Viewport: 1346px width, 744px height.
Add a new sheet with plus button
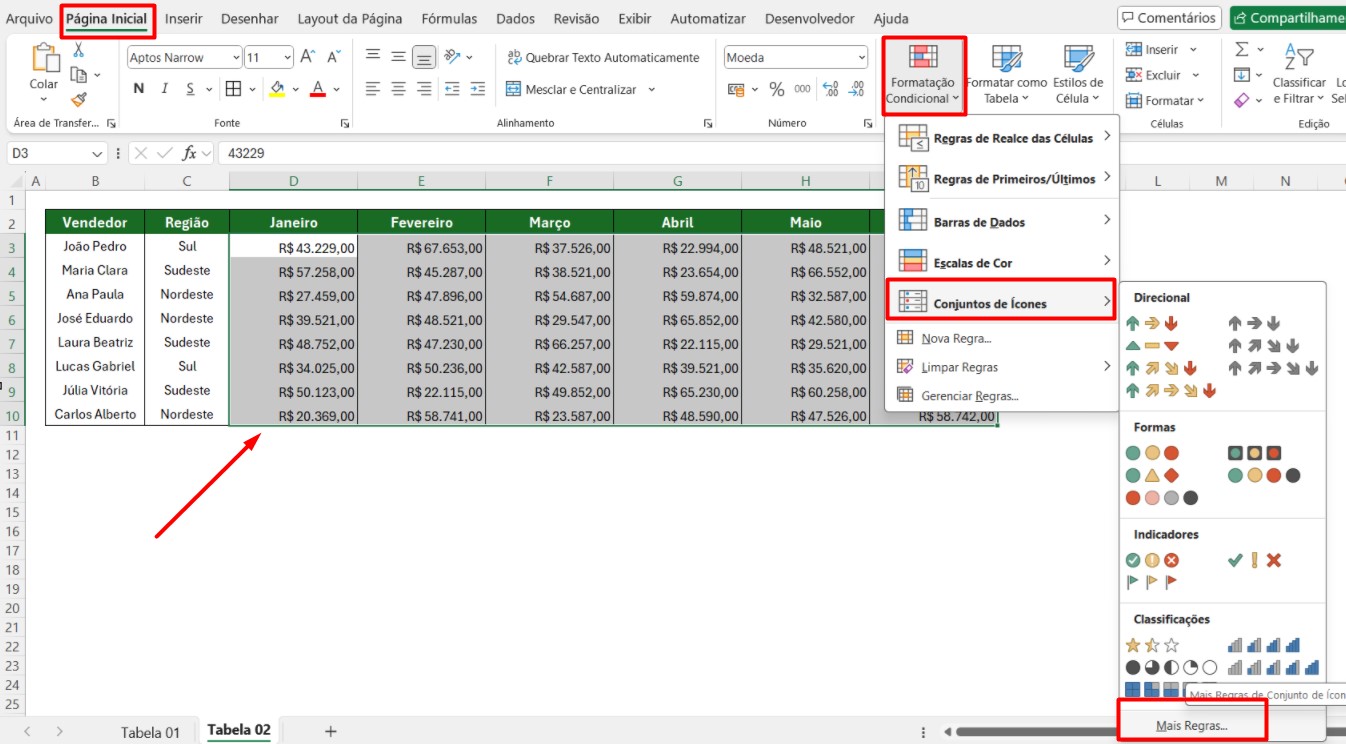(x=331, y=732)
